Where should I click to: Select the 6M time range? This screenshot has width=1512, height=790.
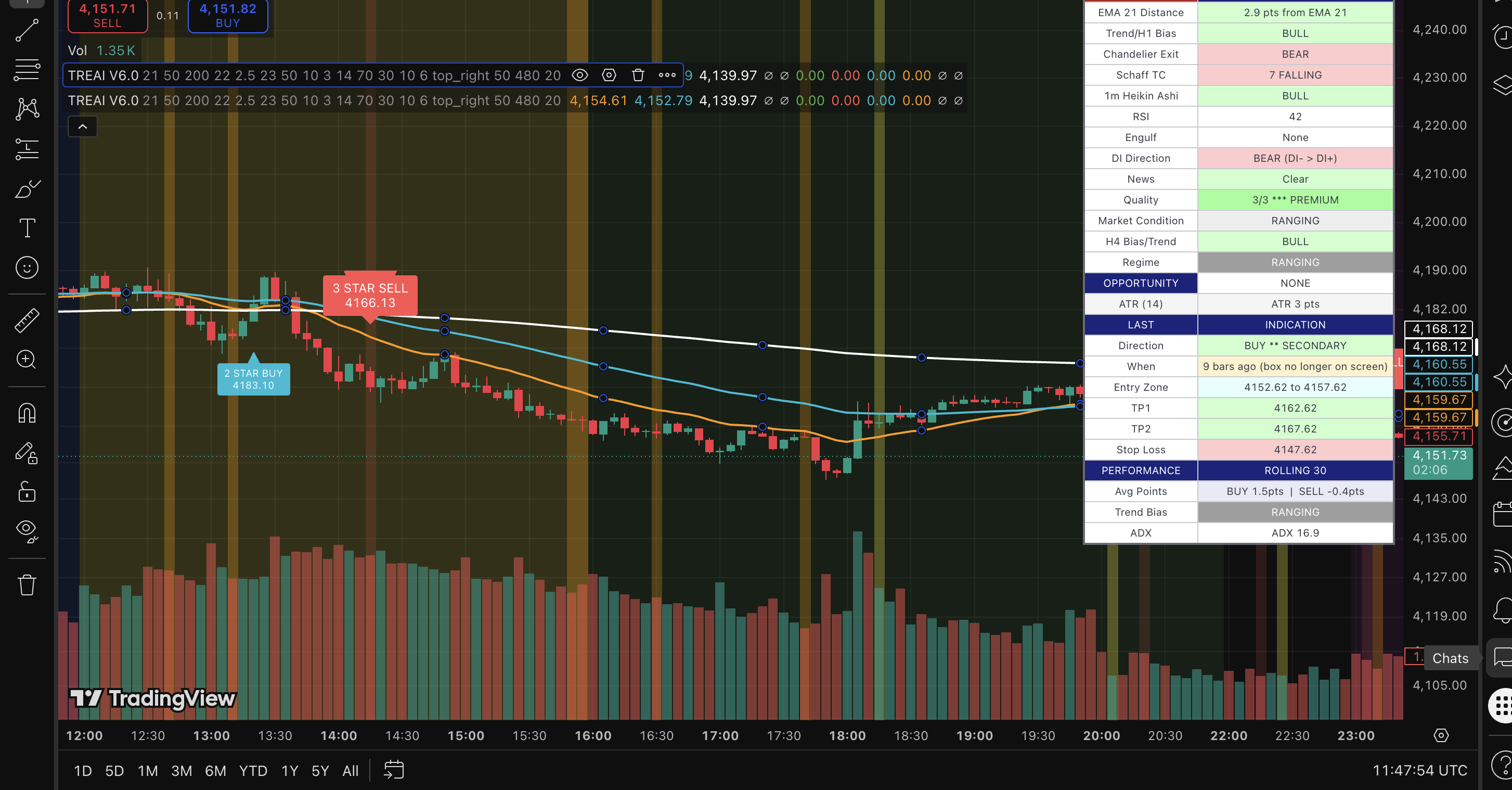tap(215, 771)
